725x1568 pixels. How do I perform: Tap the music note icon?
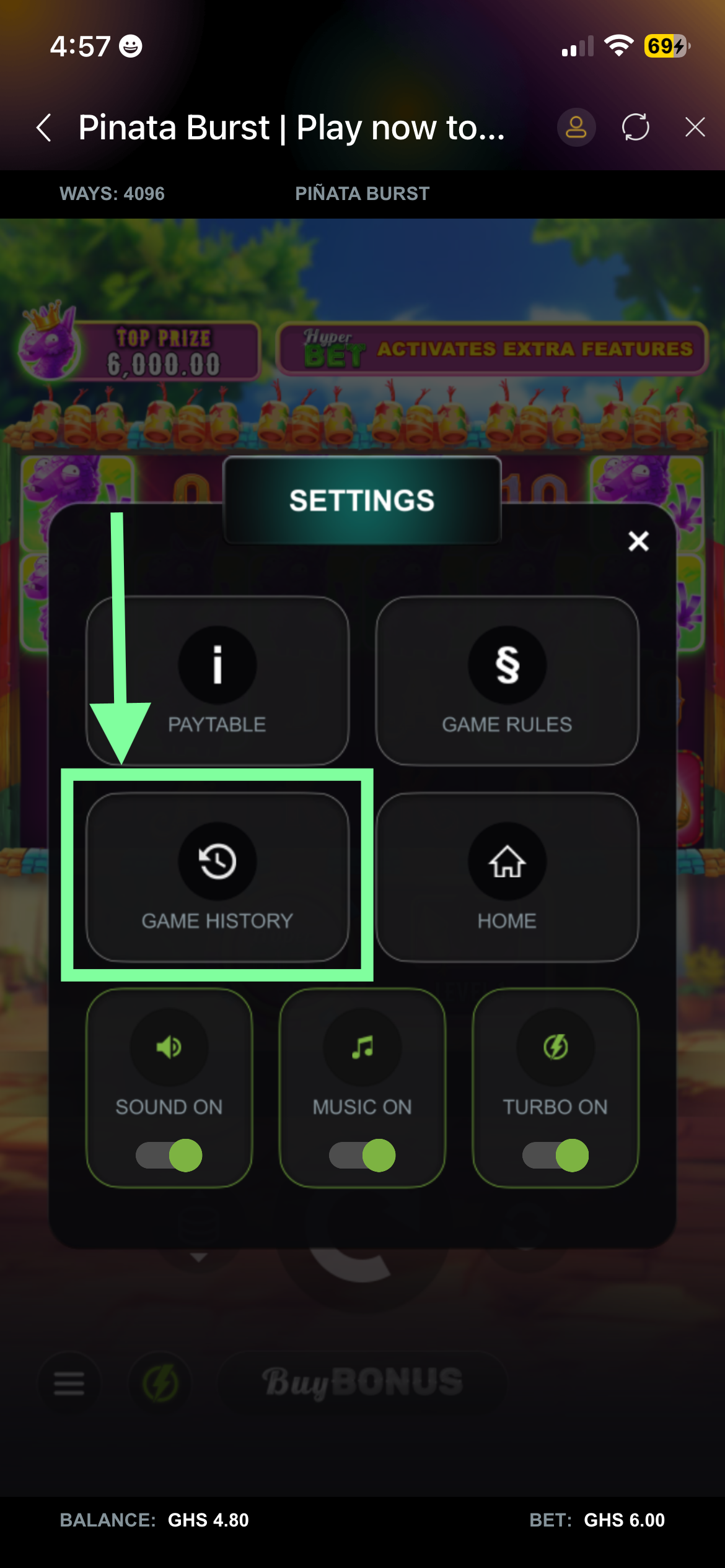(362, 1047)
